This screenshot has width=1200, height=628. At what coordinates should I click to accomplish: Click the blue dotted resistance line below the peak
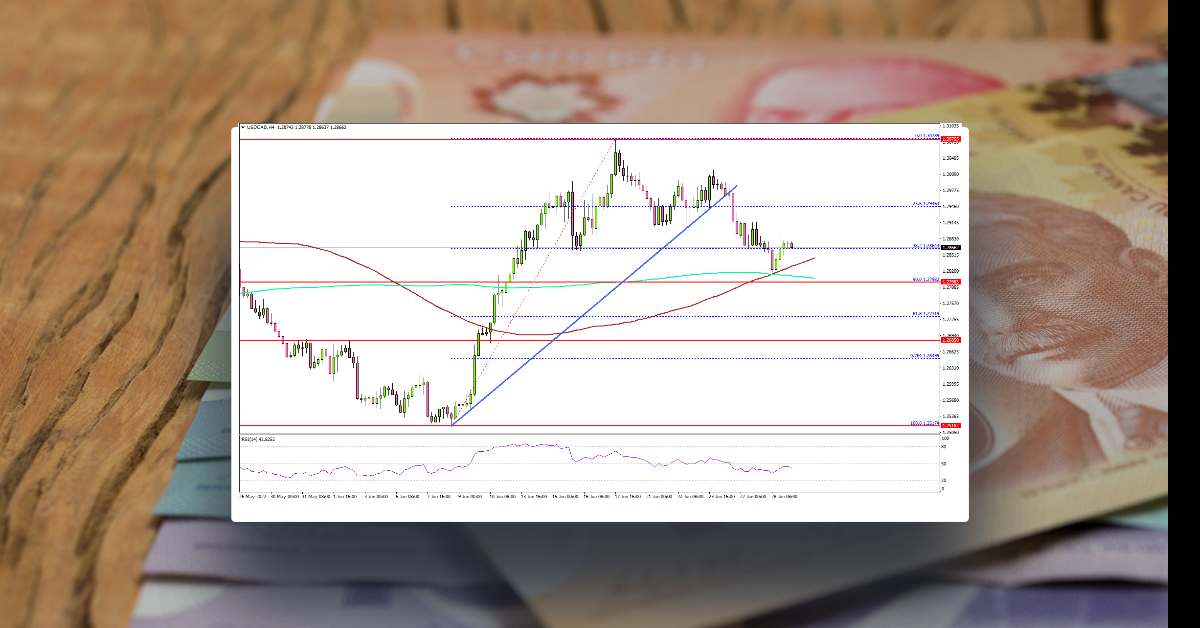pyautogui.click(x=600, y=206)
